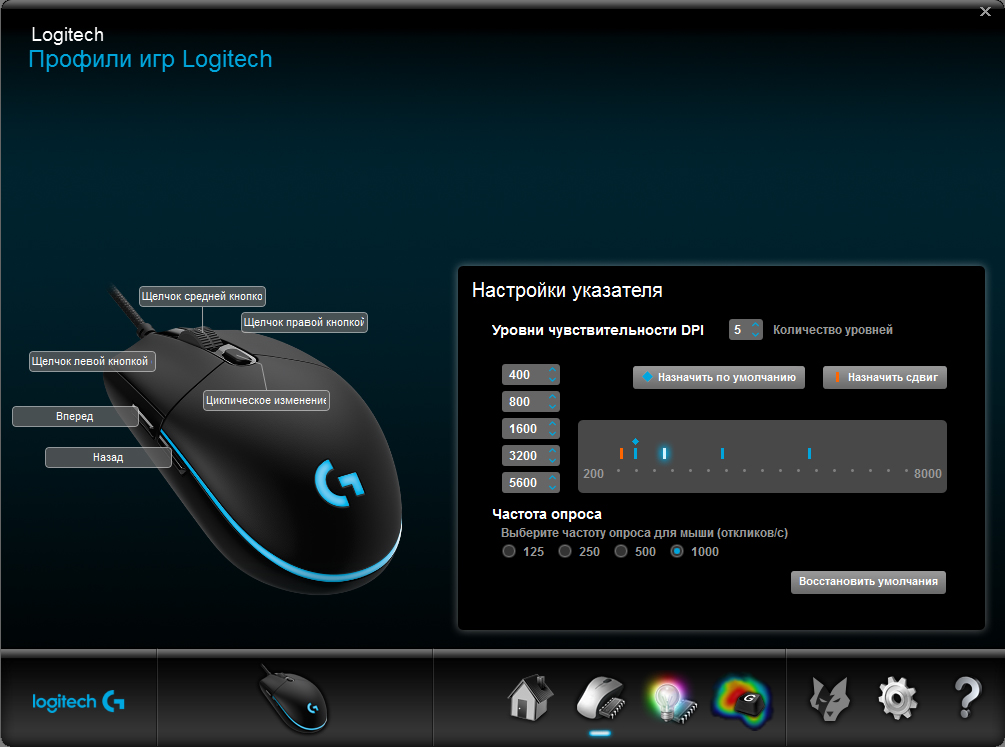Open the ARX Control wolf icon
This screenshot has height=747, width=1005.
[x=829, y=699]
